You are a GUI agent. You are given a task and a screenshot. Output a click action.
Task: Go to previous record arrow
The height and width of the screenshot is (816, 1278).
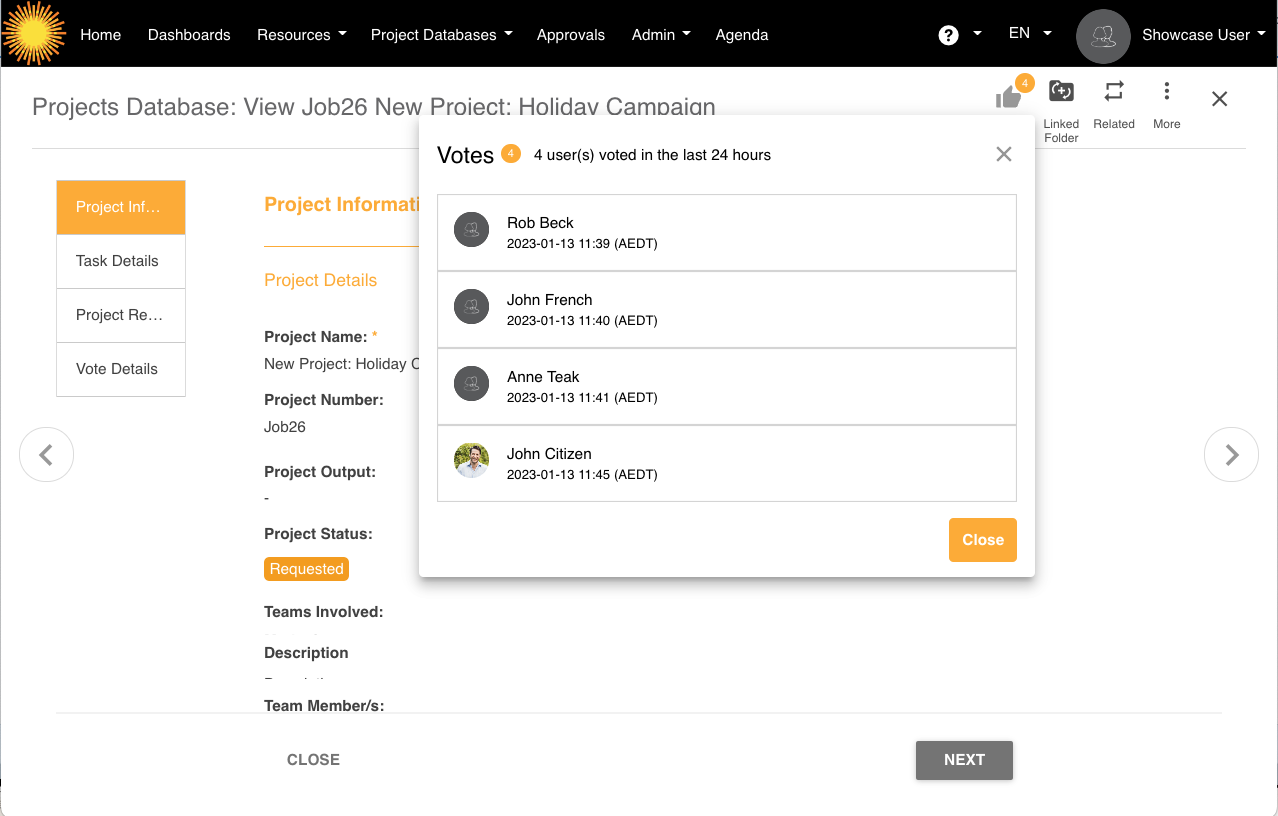(x=46, y=455)
